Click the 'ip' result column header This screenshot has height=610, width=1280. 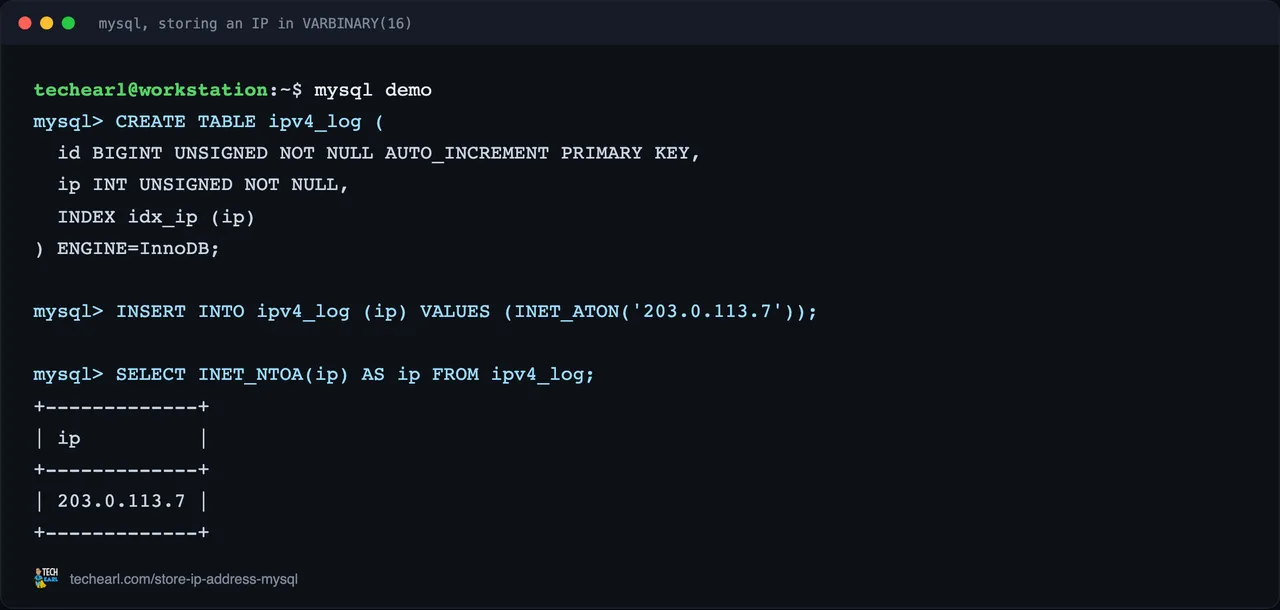pos(69,438)
